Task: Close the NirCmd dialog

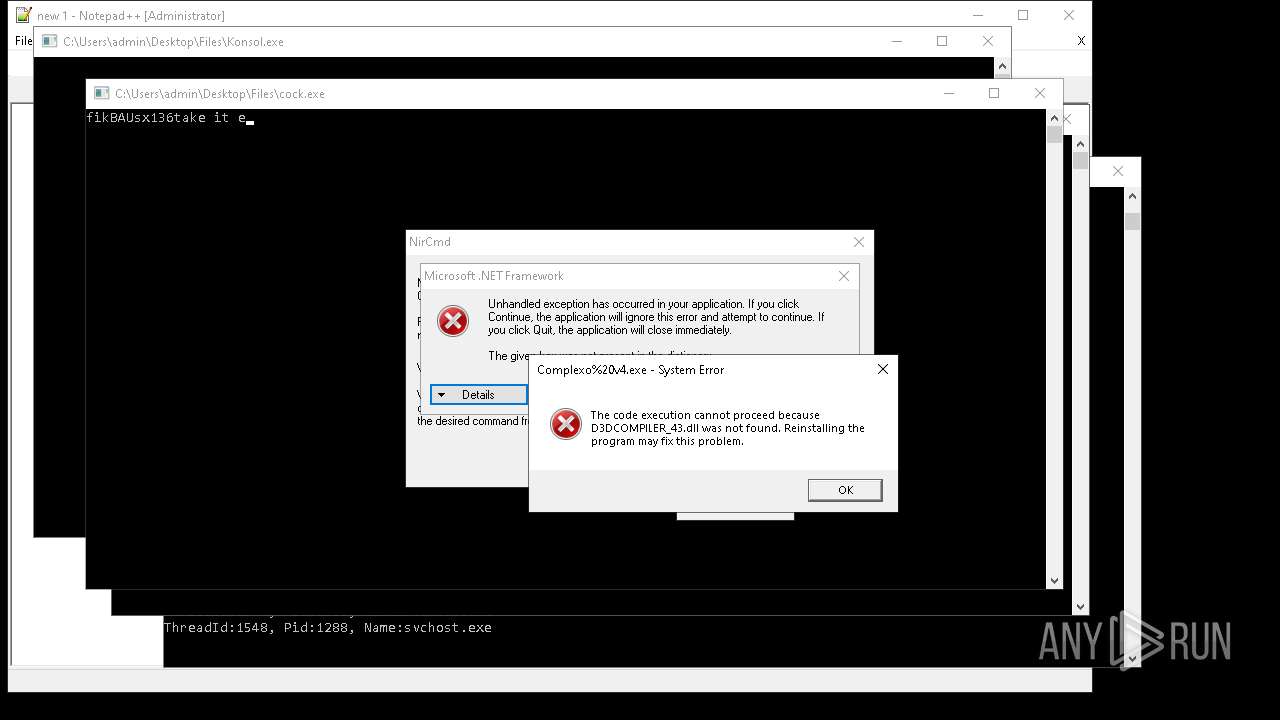Action: [858, 242]
